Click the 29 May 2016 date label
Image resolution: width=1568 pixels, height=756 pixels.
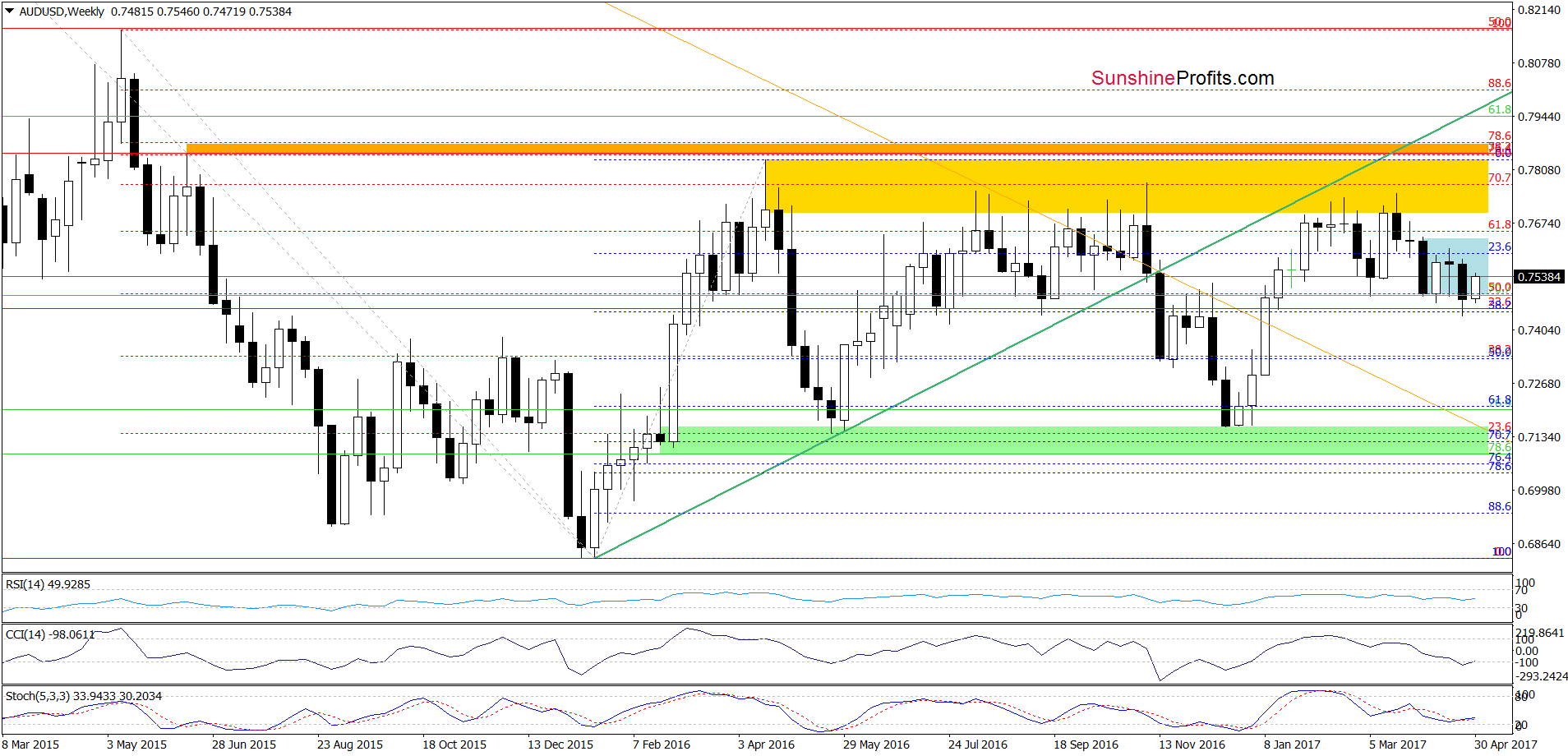(x=876, y=744)
